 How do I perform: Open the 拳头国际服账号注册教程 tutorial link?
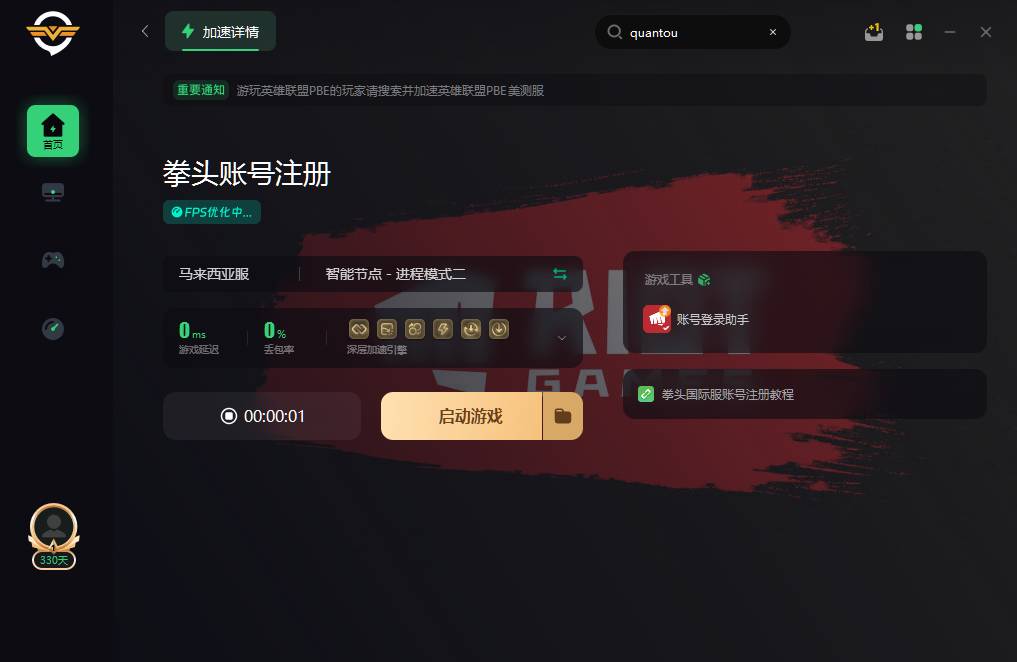click(x=727, y=394)
